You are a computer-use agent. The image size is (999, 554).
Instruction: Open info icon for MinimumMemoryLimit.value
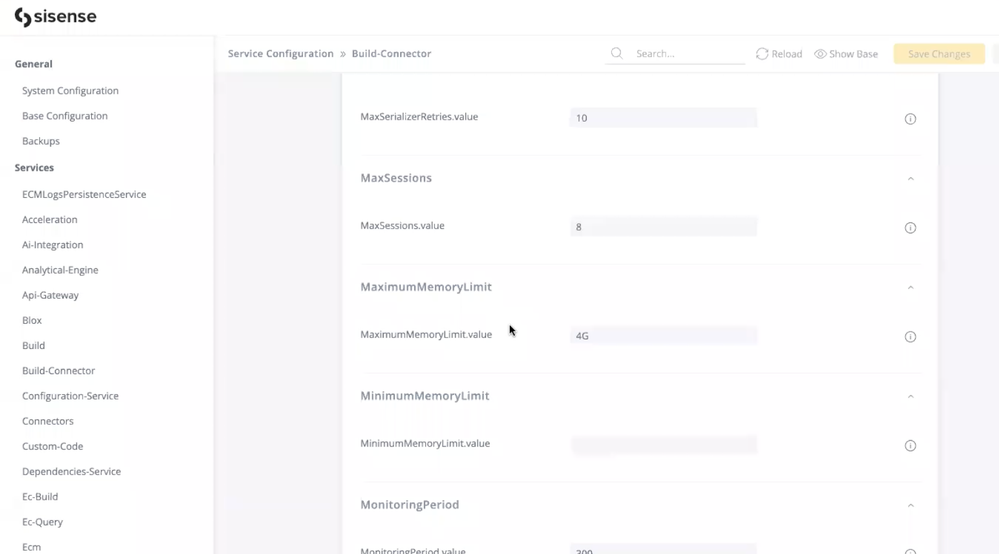(x=910, y=446)
